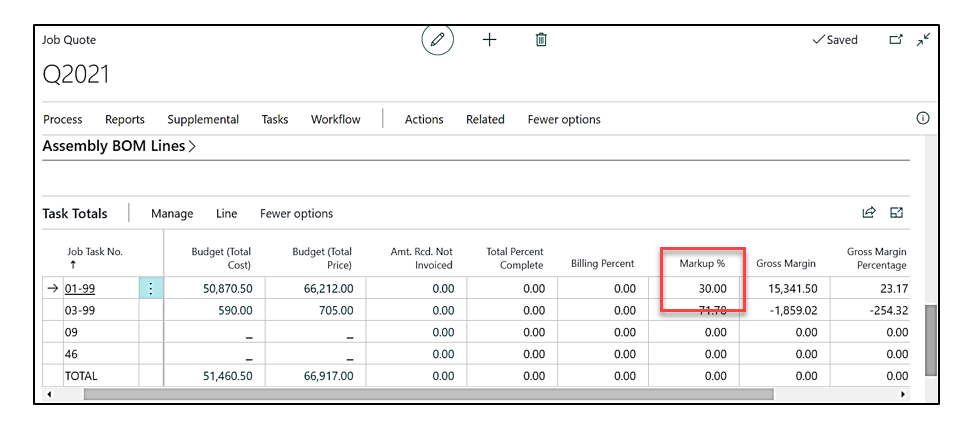The height and width of the screenshot is (427, 969).
Task: Click the trash can delete icon
Action: 541,40
